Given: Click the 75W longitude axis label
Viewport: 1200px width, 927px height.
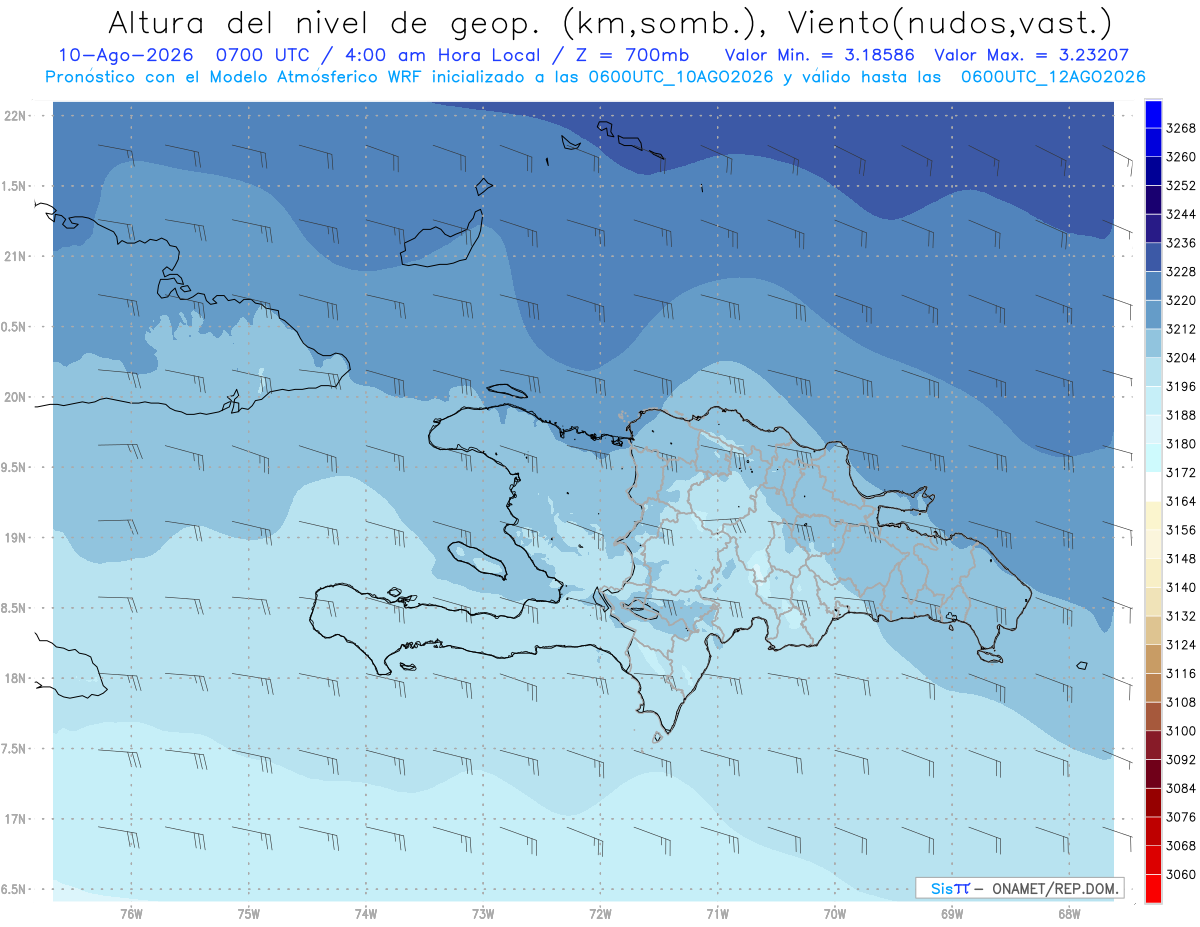Looking at the screenshot, I should (x=249, y=914).
